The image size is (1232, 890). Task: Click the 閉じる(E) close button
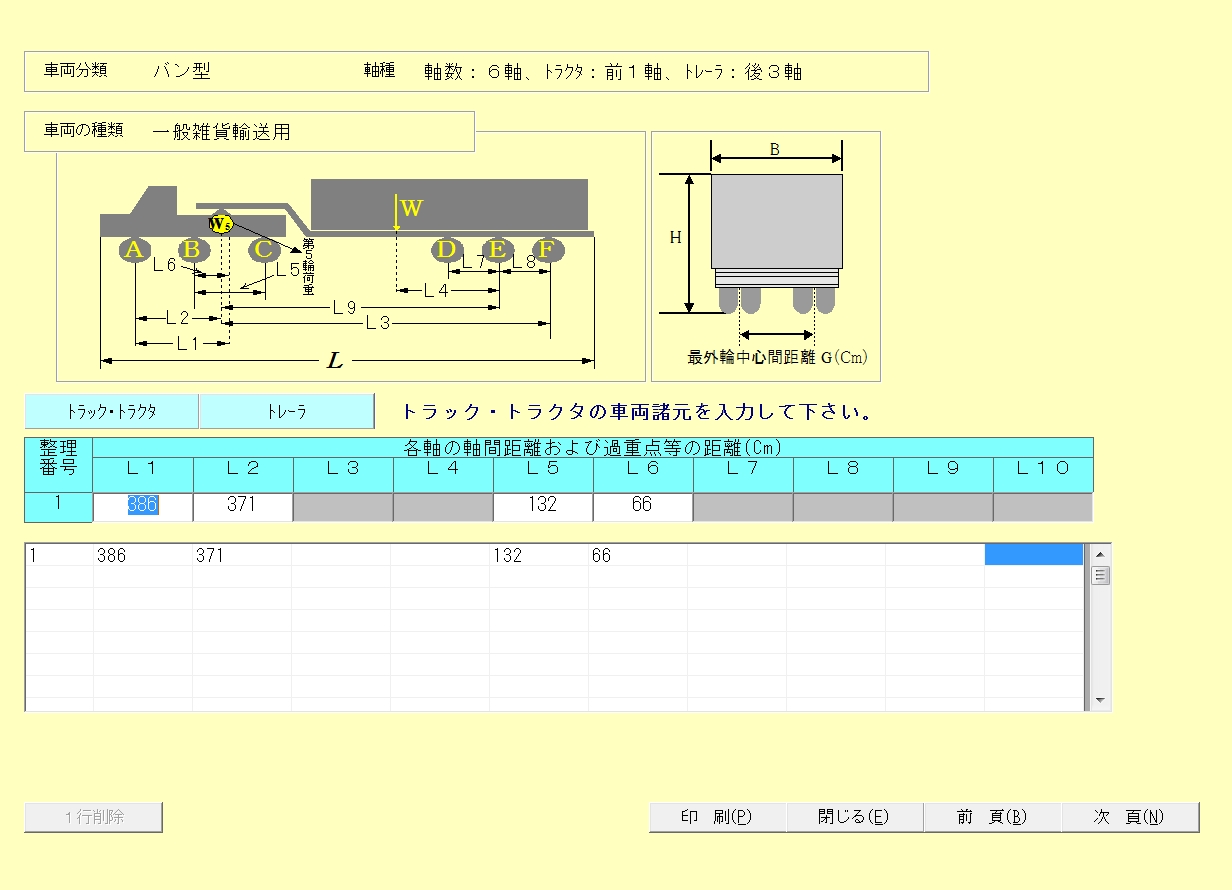[x=854, y=817]
